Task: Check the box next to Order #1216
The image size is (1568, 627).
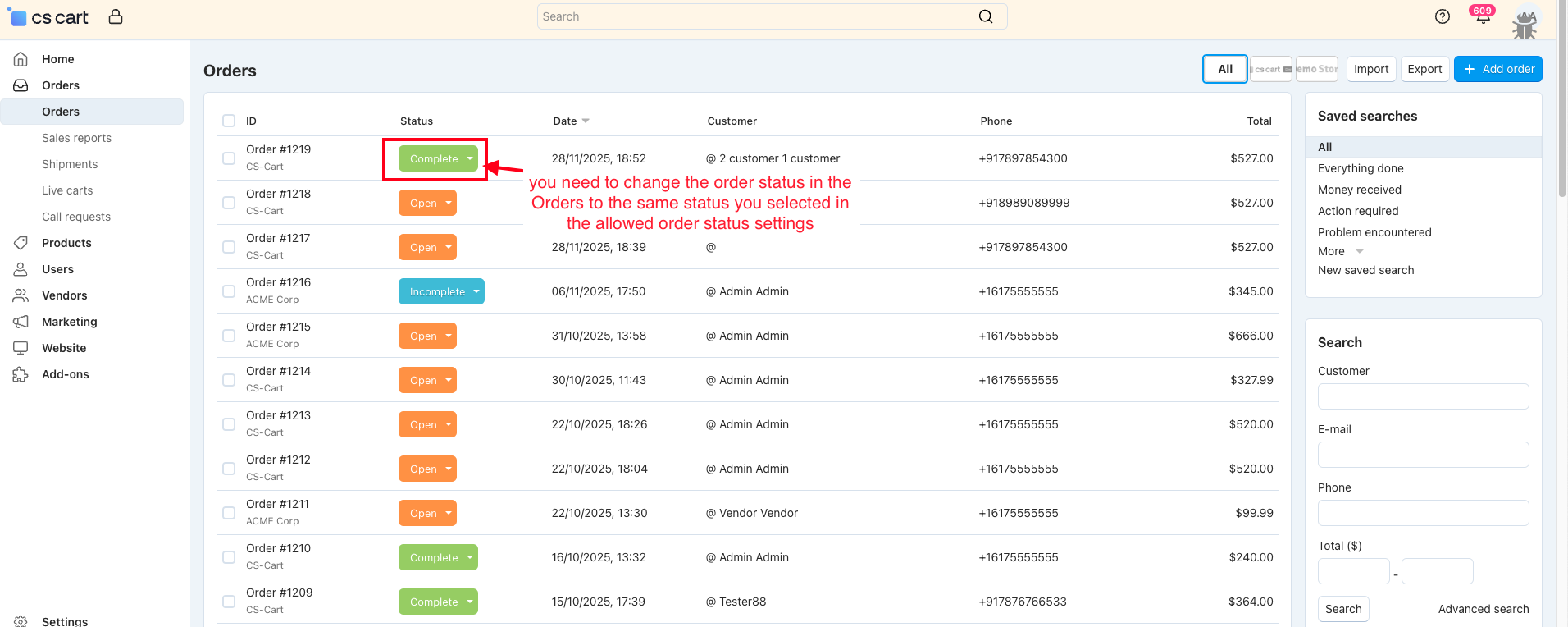Action: pos(229,291)
